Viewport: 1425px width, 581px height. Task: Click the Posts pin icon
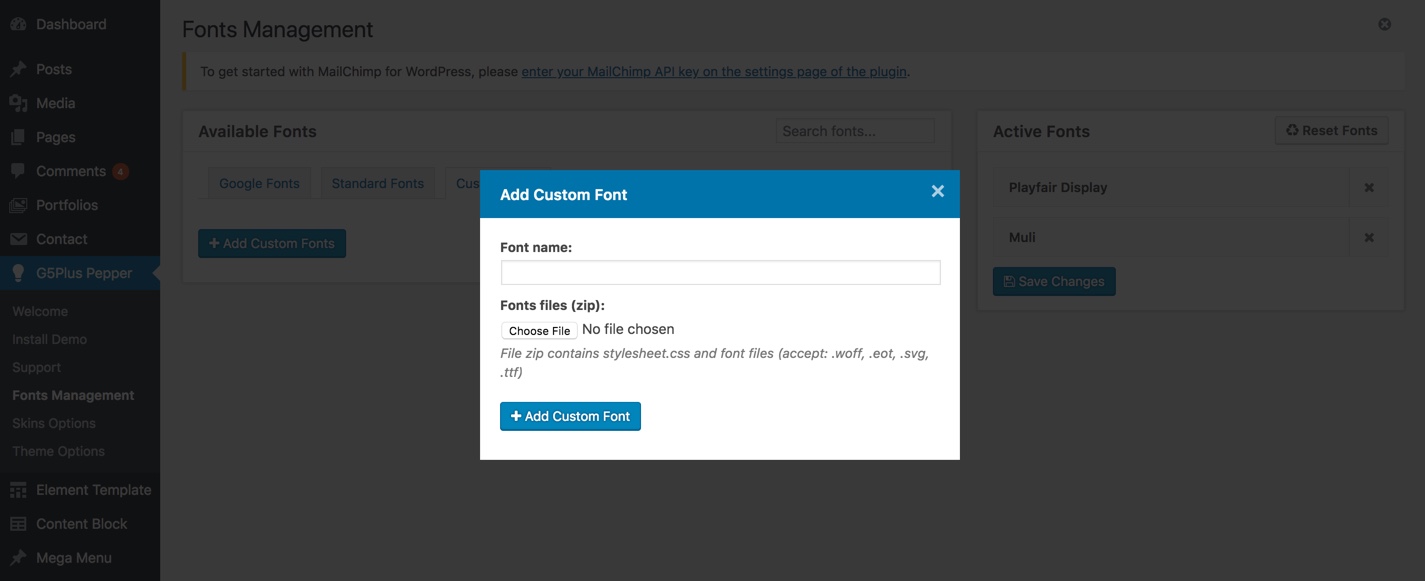(x=18, y=69)
